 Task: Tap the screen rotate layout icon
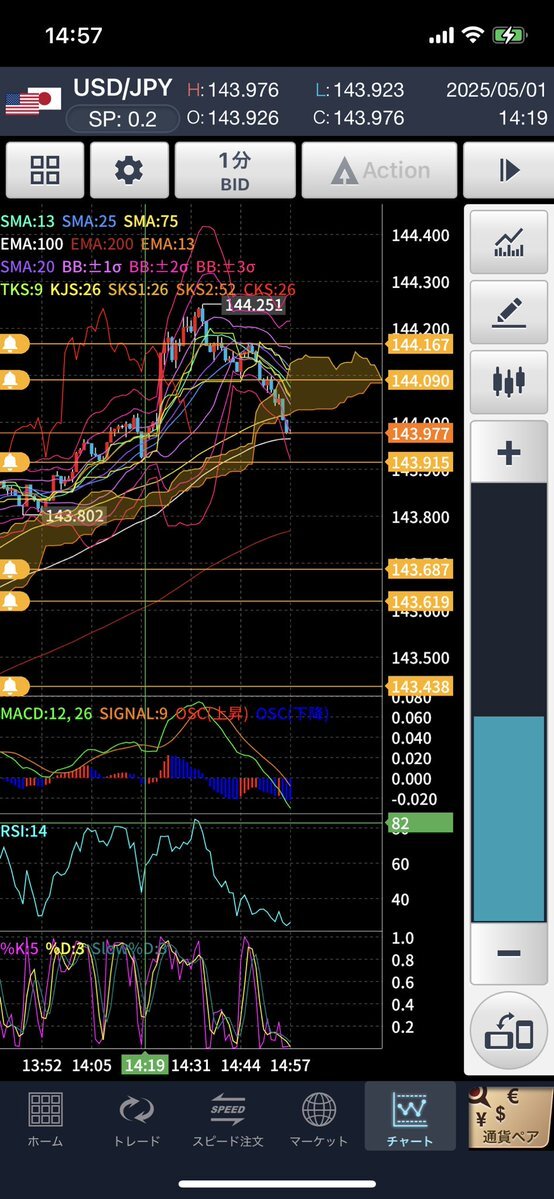click(509, 1030)
